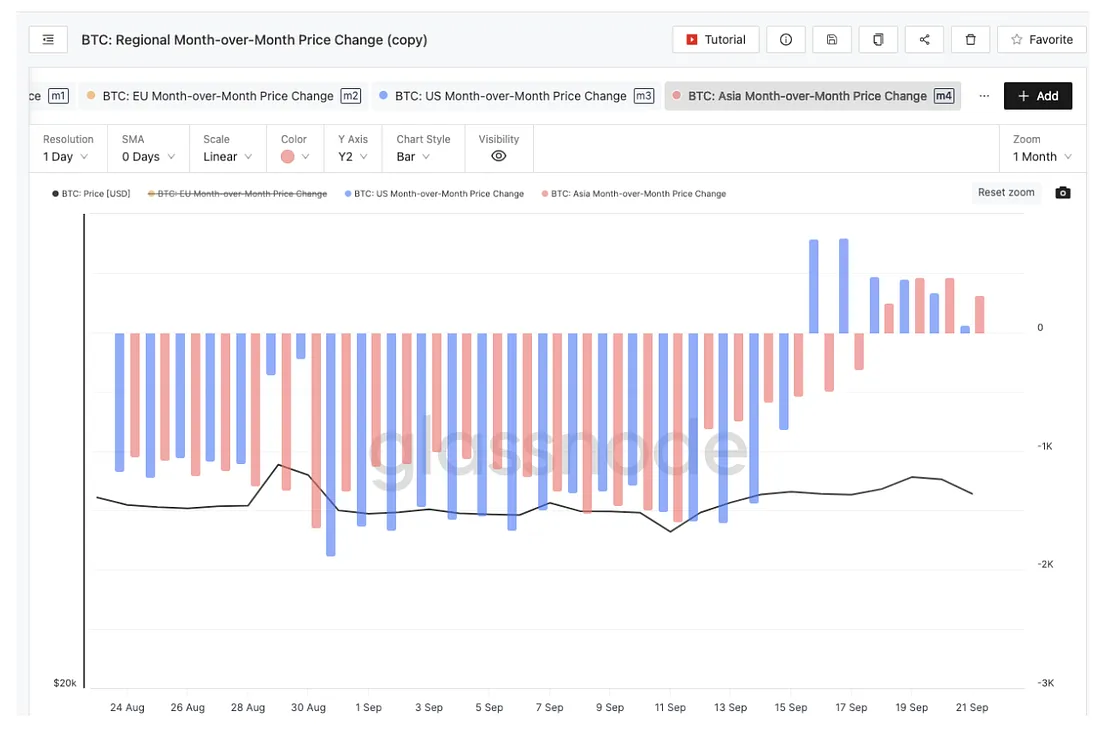Toggle the Asia Month-over-Month legend entry
This screenshot has width=1100, height=739.
pos(633,194)
